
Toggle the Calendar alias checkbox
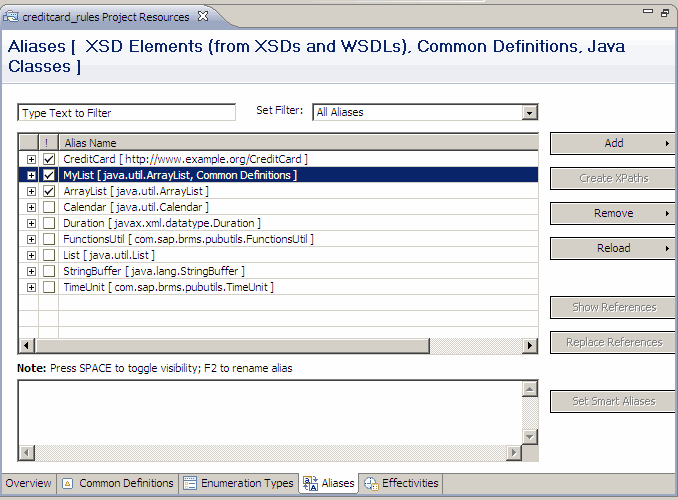click(49, 207)
